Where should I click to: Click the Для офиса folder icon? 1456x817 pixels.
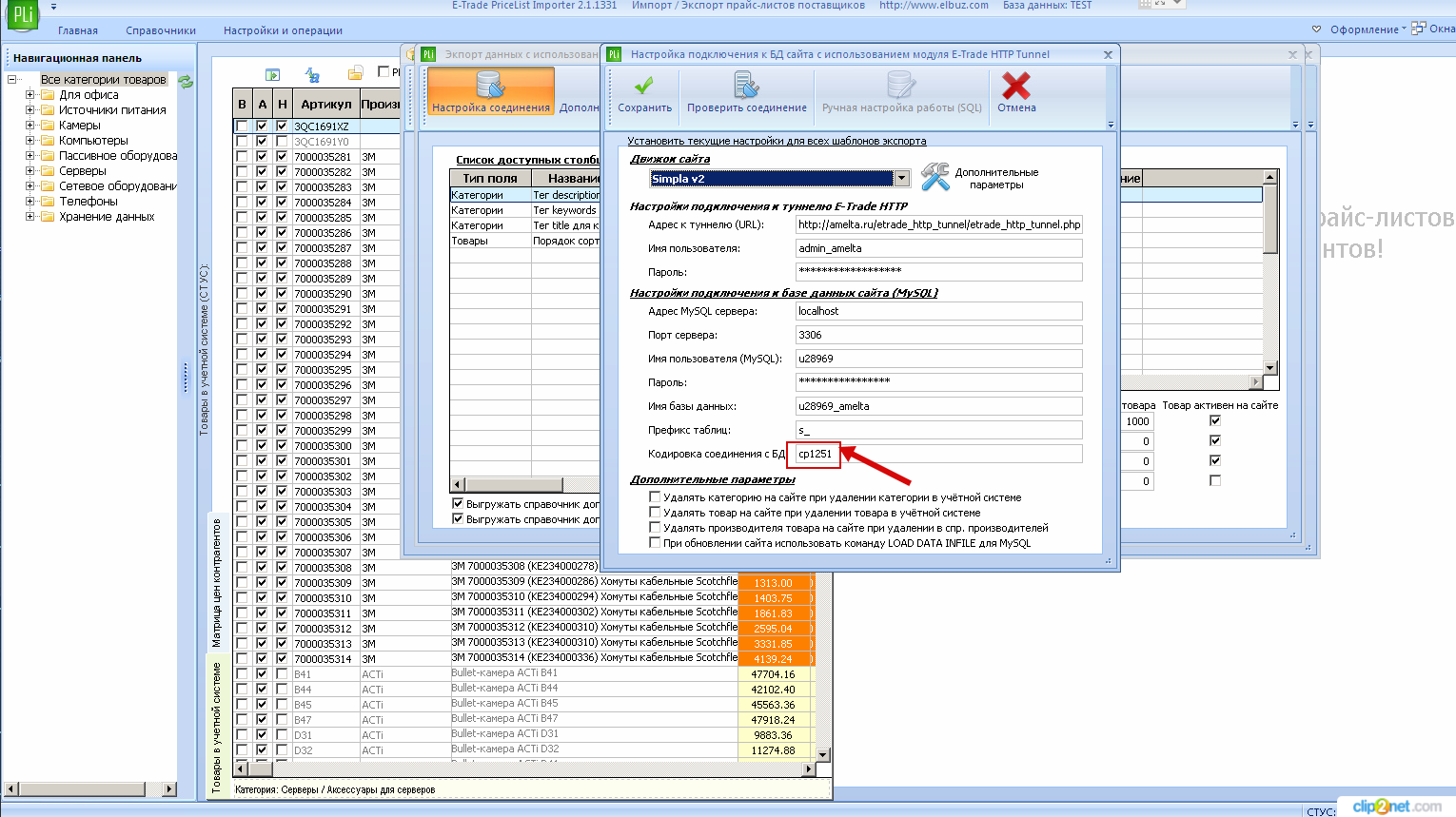pos(47,95)
